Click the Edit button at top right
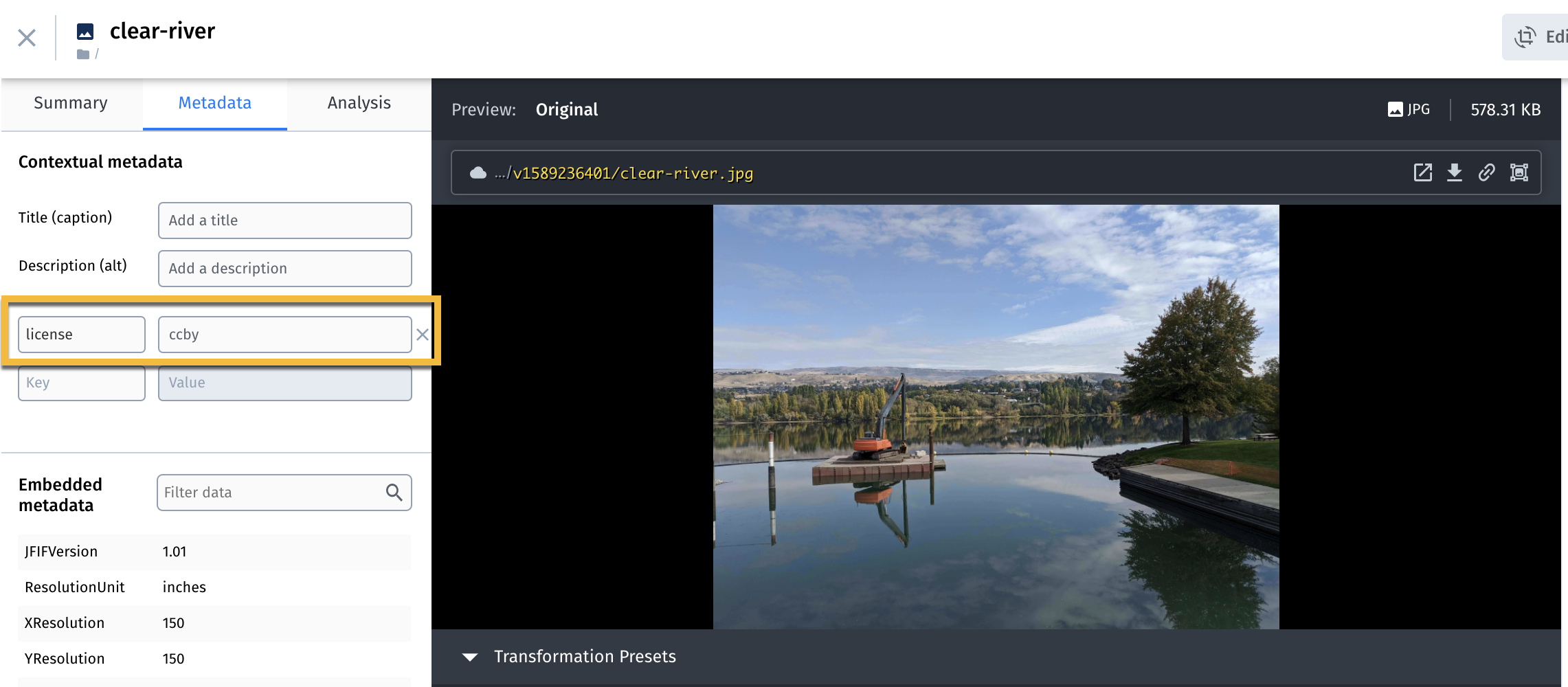Screen dimensions: 1568x687 click(x=1535, y=37)
